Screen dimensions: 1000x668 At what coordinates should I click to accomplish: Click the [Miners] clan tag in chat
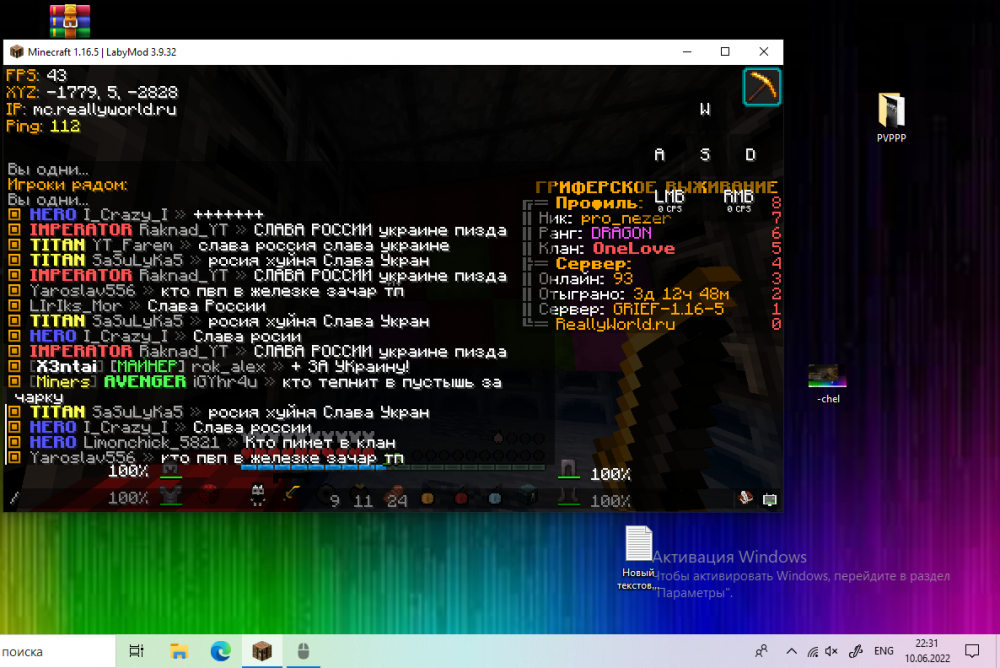tap(62, 382)
